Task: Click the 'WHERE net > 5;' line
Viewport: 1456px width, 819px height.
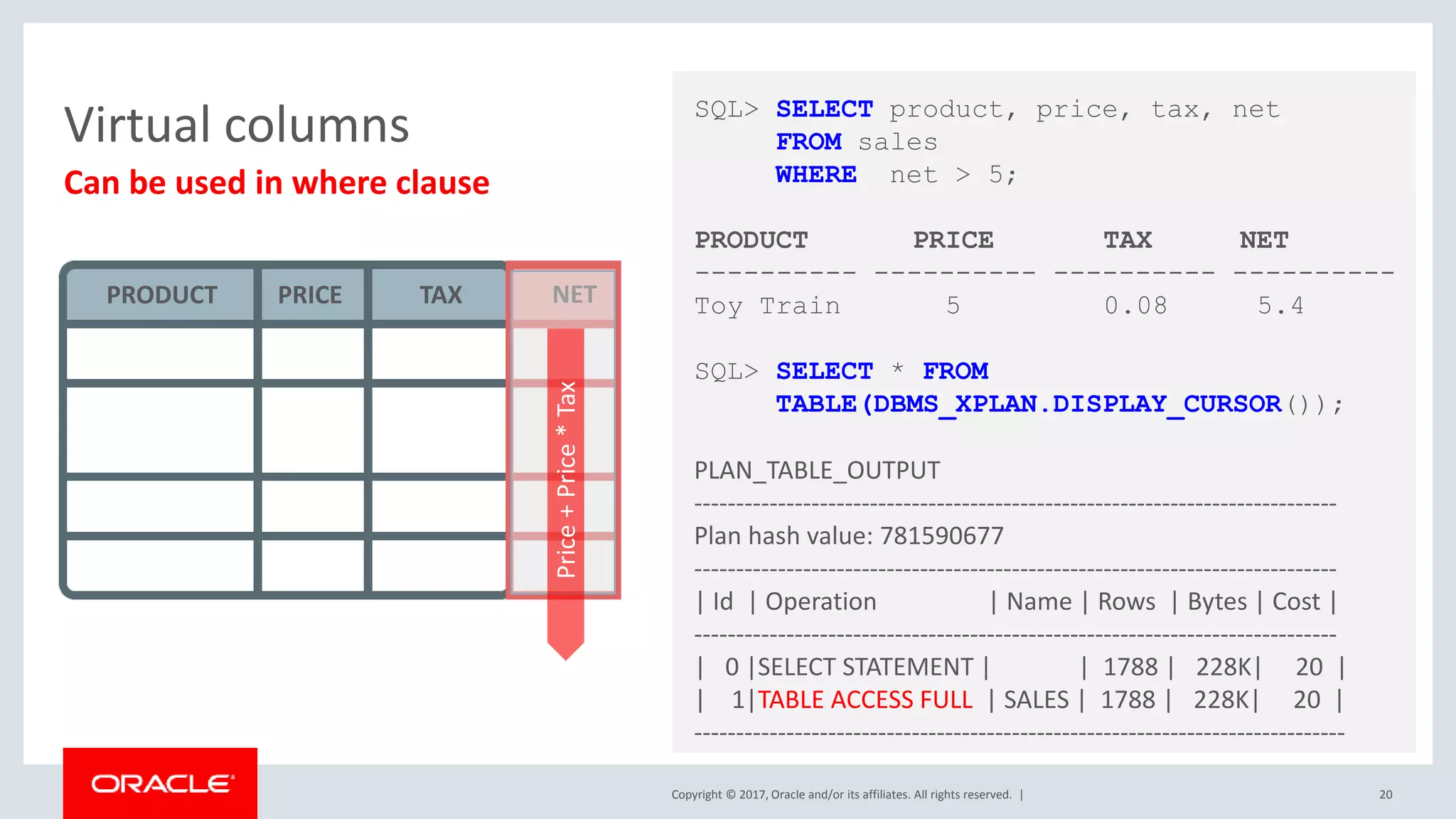Action: tap(896, 174)
